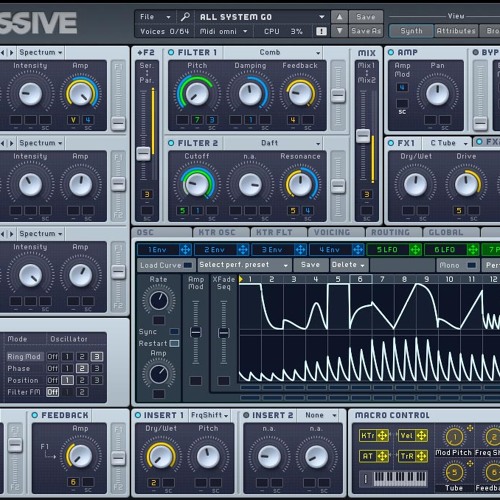Click the Vel macro drag handle
This screenshot has width=500, height=500.
[x=421, y=435]
